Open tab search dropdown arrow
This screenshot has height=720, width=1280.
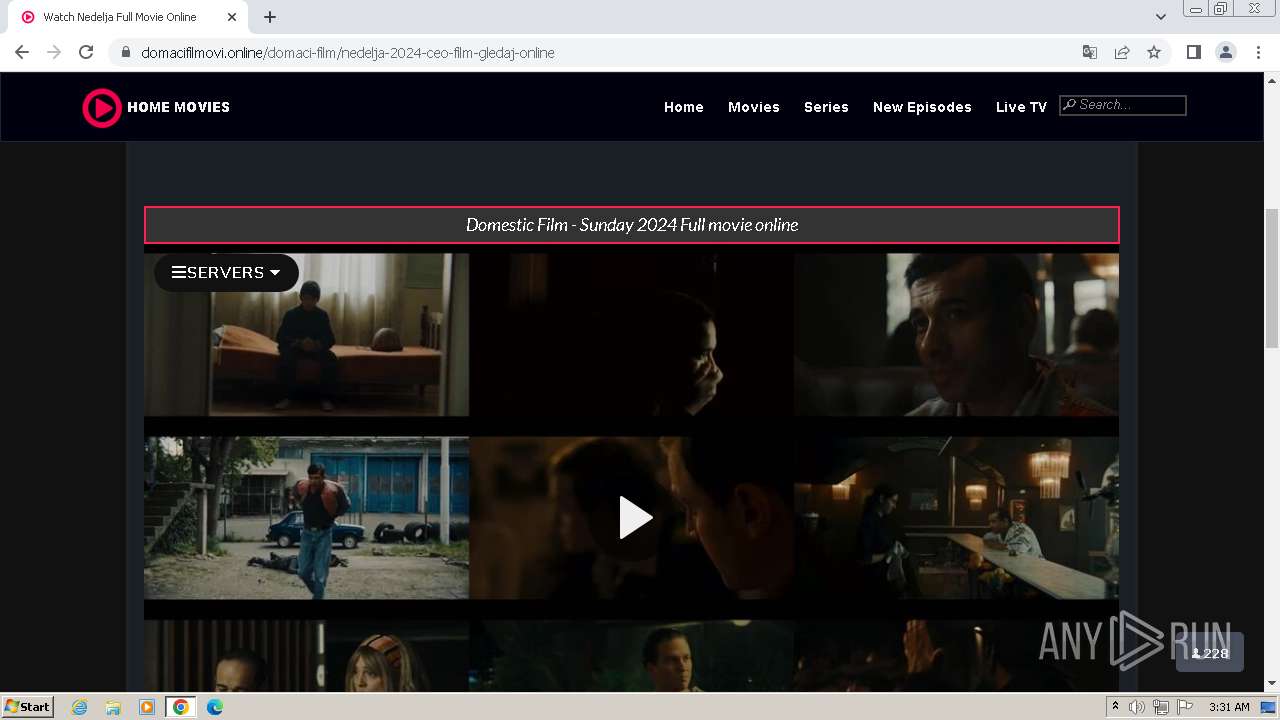coord(1161,17)
